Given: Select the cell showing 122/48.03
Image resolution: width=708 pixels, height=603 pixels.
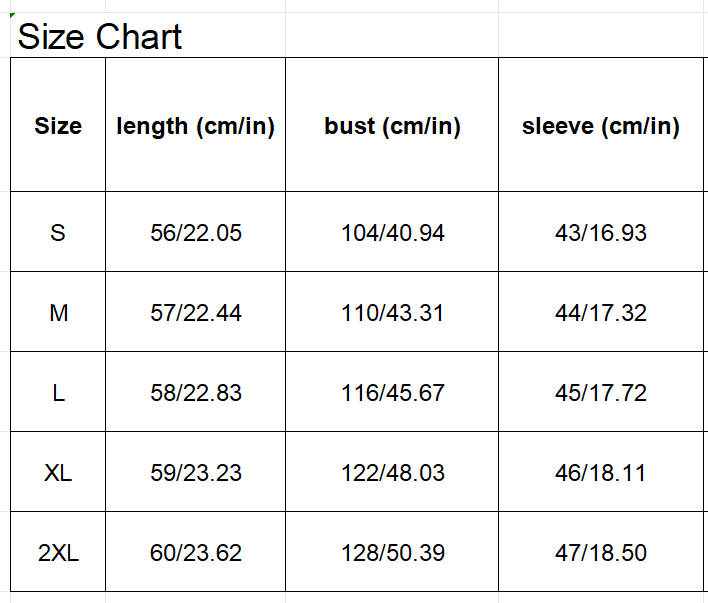Looking at the screenshot, I should [392, 473].
